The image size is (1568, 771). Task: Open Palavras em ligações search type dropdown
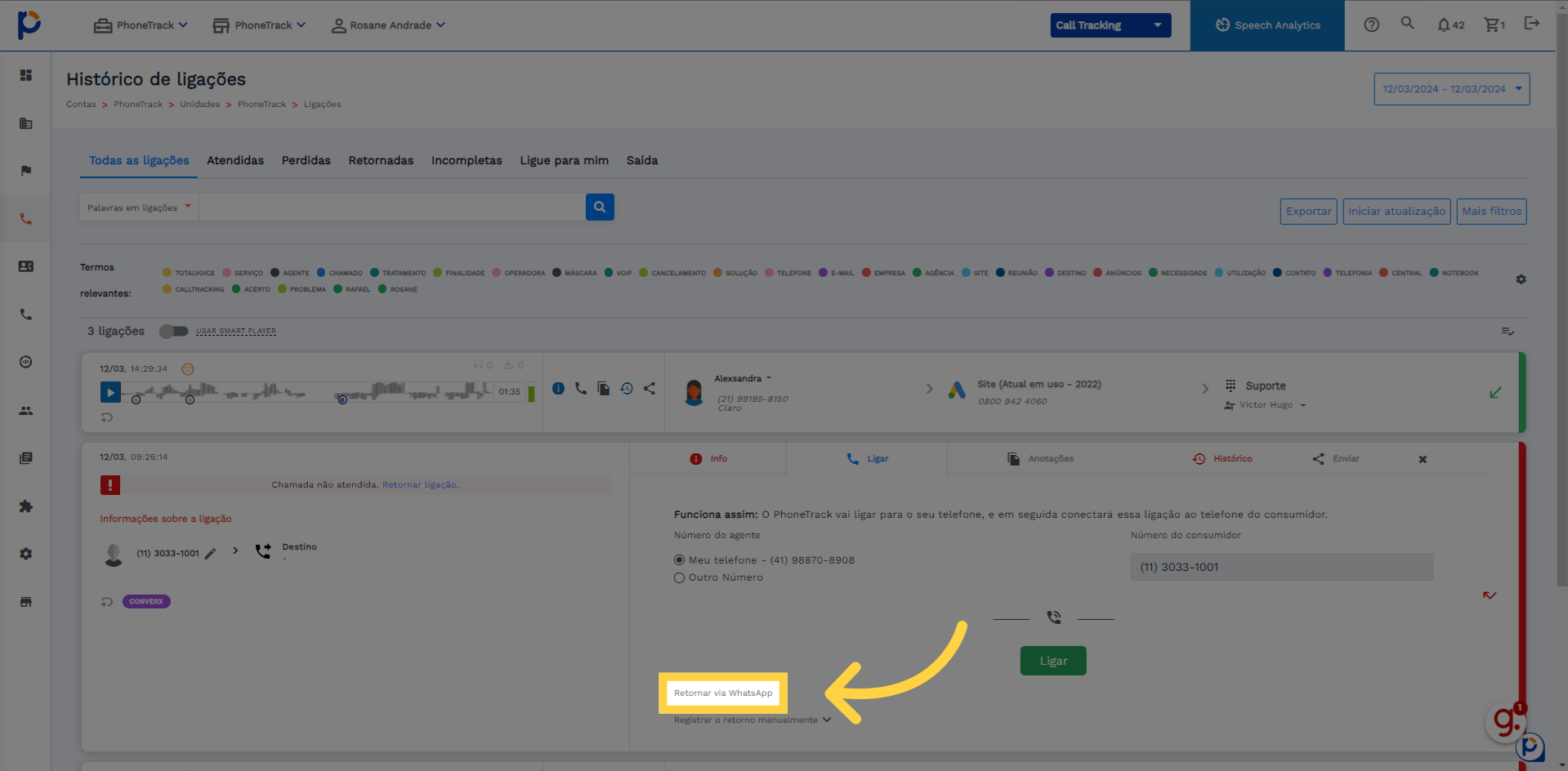[x=140, y=207]
